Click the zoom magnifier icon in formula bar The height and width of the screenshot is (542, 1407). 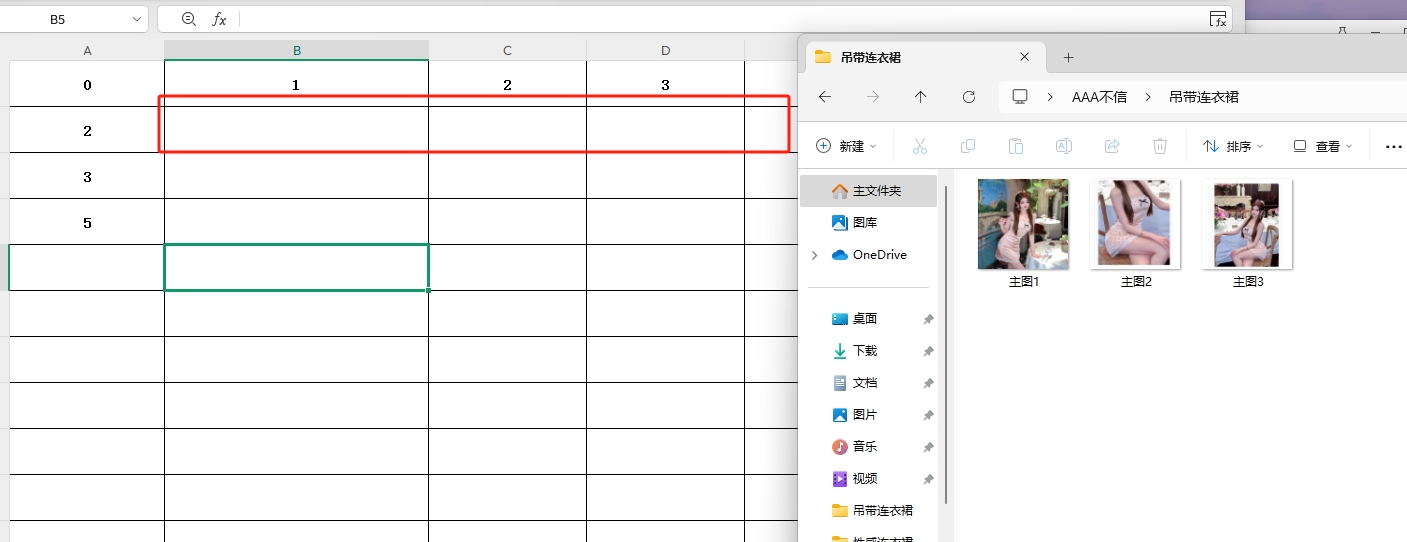point(189,19)
